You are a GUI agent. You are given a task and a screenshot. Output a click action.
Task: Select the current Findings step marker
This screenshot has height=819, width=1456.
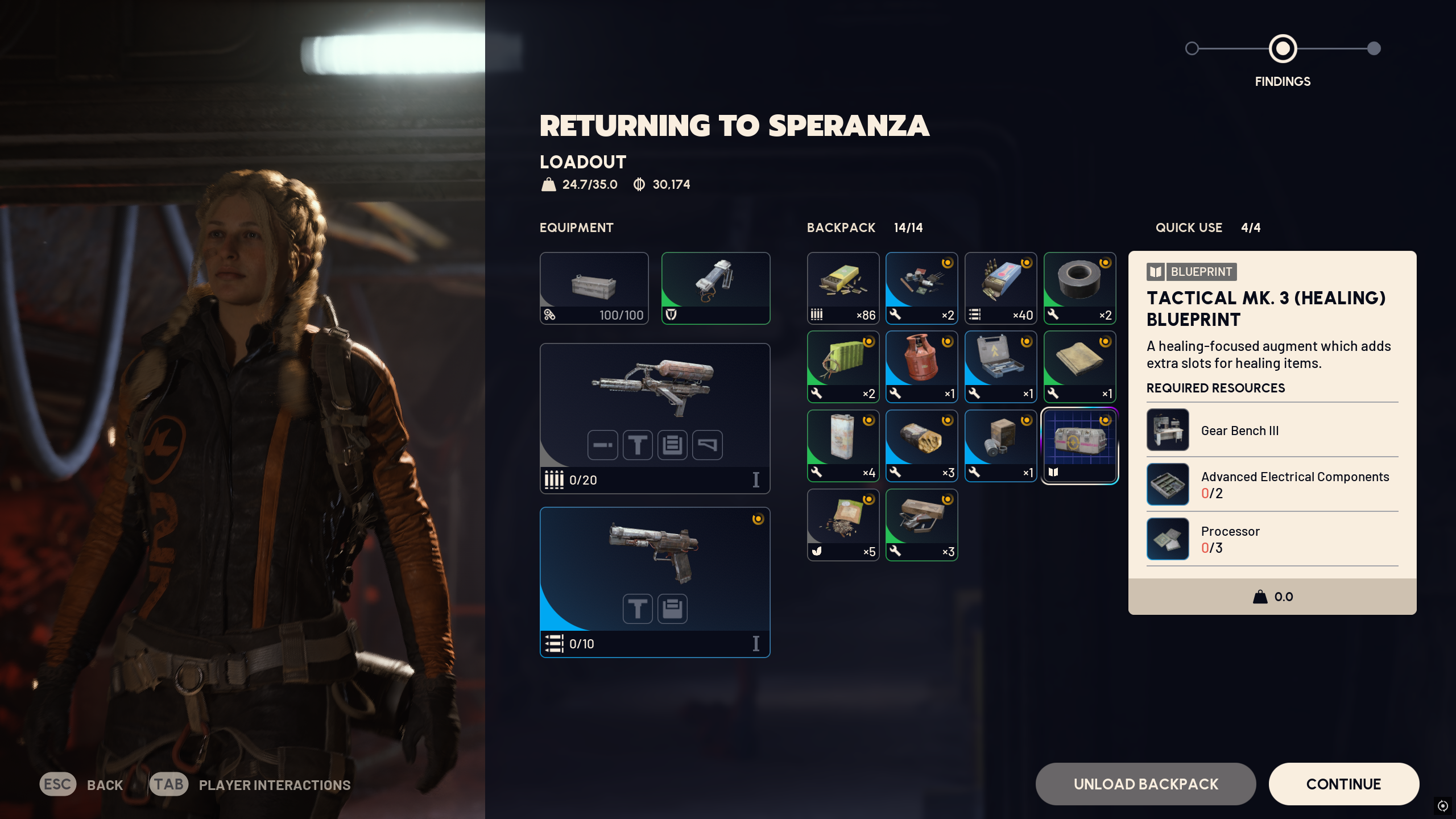click(1283, 48)
